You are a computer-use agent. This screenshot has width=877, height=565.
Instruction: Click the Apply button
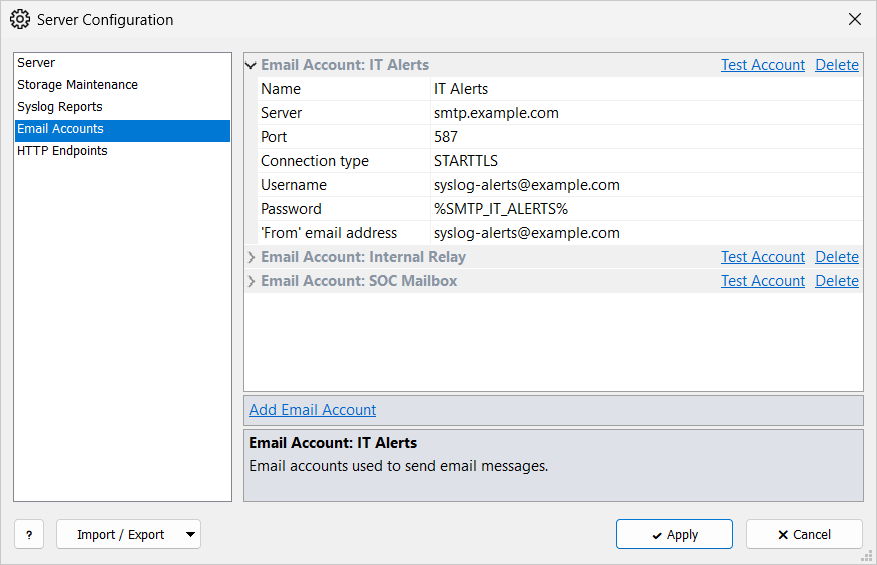coord(674,534)
